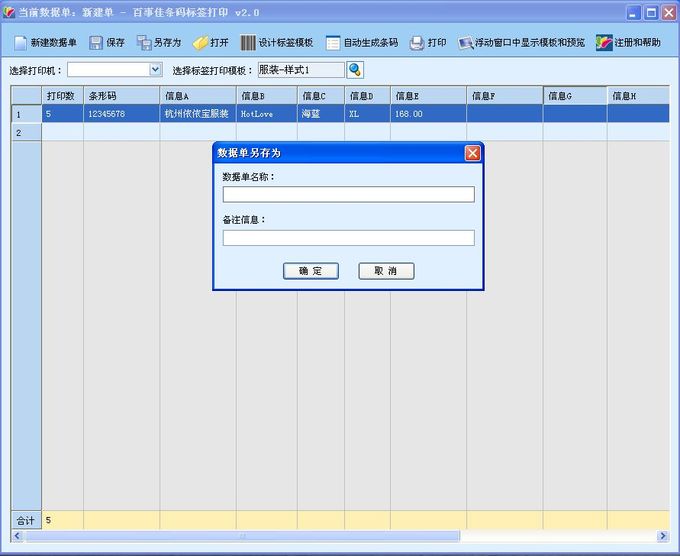
Task: Click the 备注信息 input field
Action: (348, 238)
